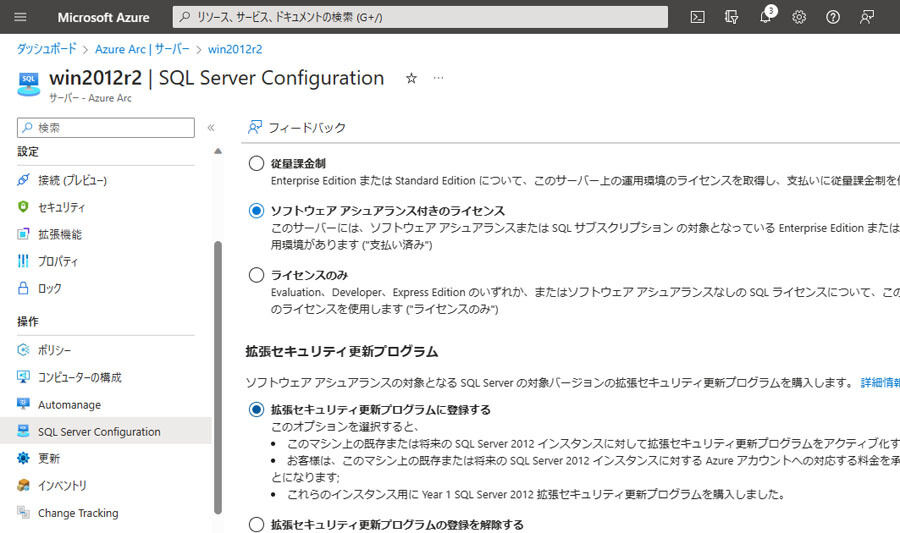This screenshot has height=533, width=900.
Task: Click the サーバー - Azure Arc subtitle
Action: [90, 98]
